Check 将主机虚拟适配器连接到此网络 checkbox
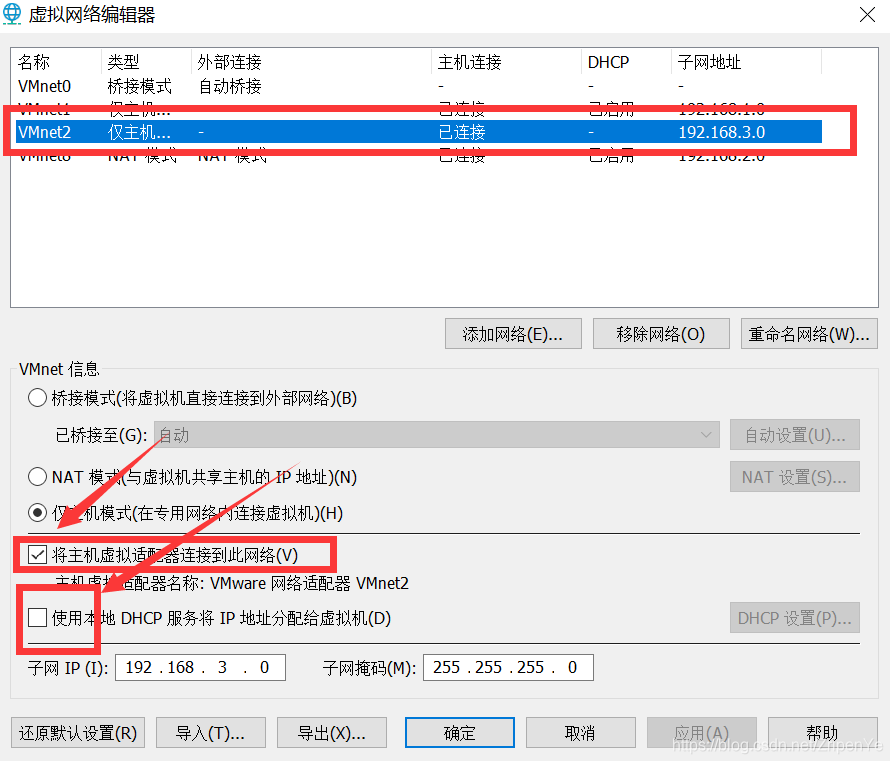This screenshot has height=761, width=890. pos(36,554)
